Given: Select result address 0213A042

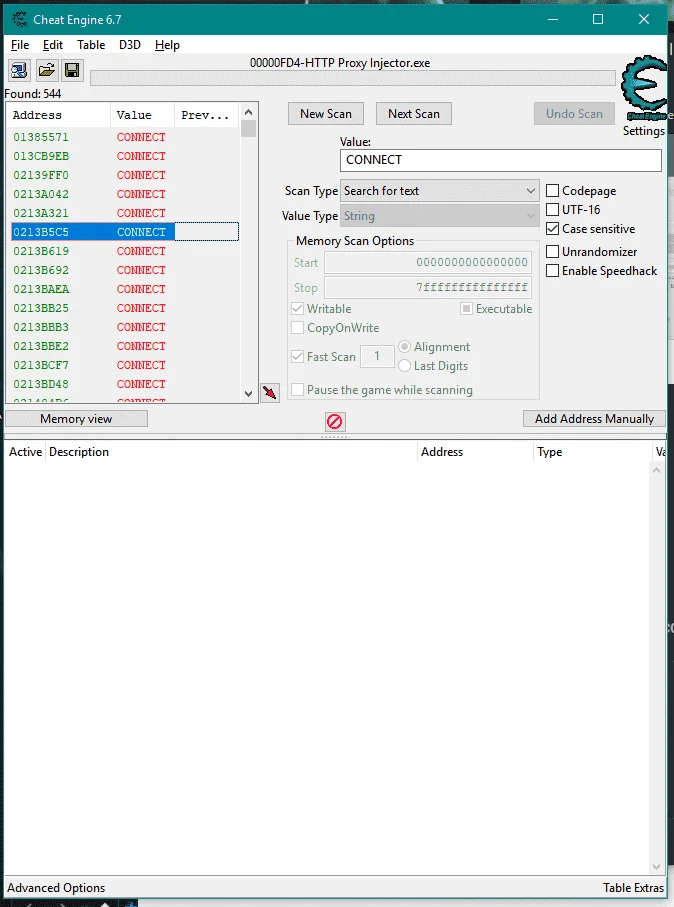Looking at the screenshot, I should 41,194.
